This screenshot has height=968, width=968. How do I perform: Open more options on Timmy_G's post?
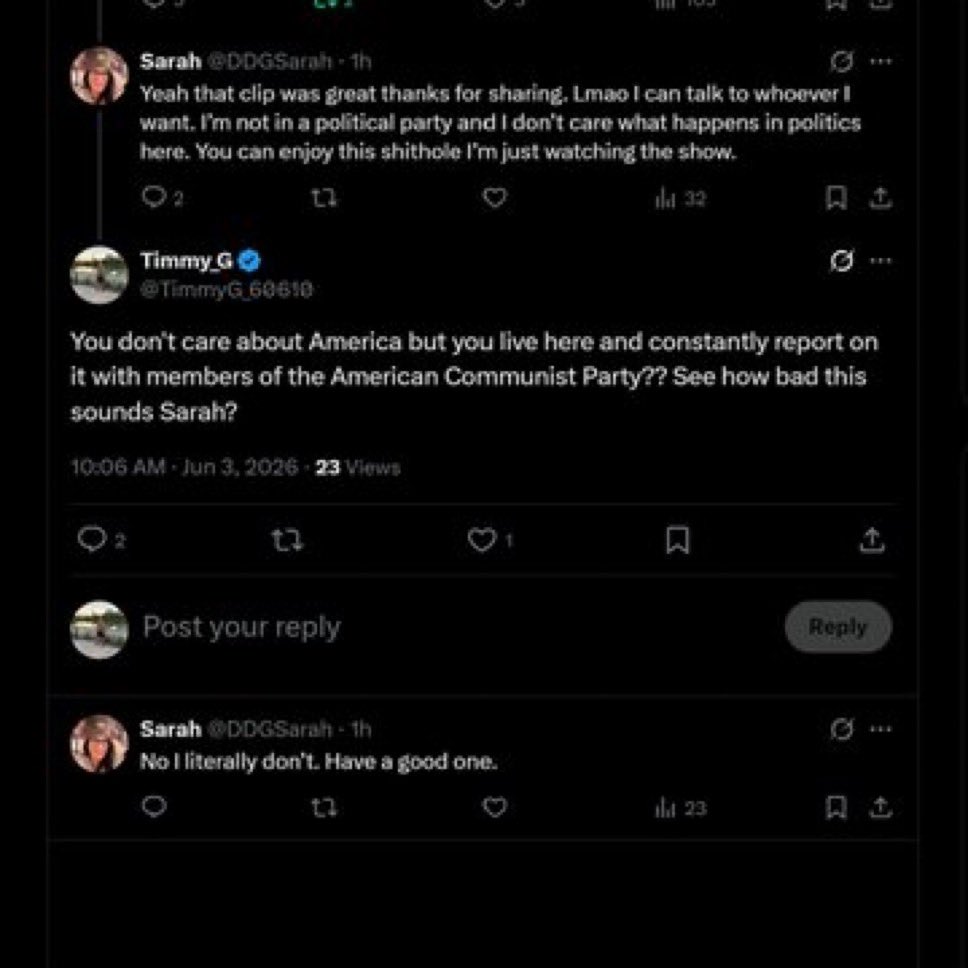click(x=881, y=261)
